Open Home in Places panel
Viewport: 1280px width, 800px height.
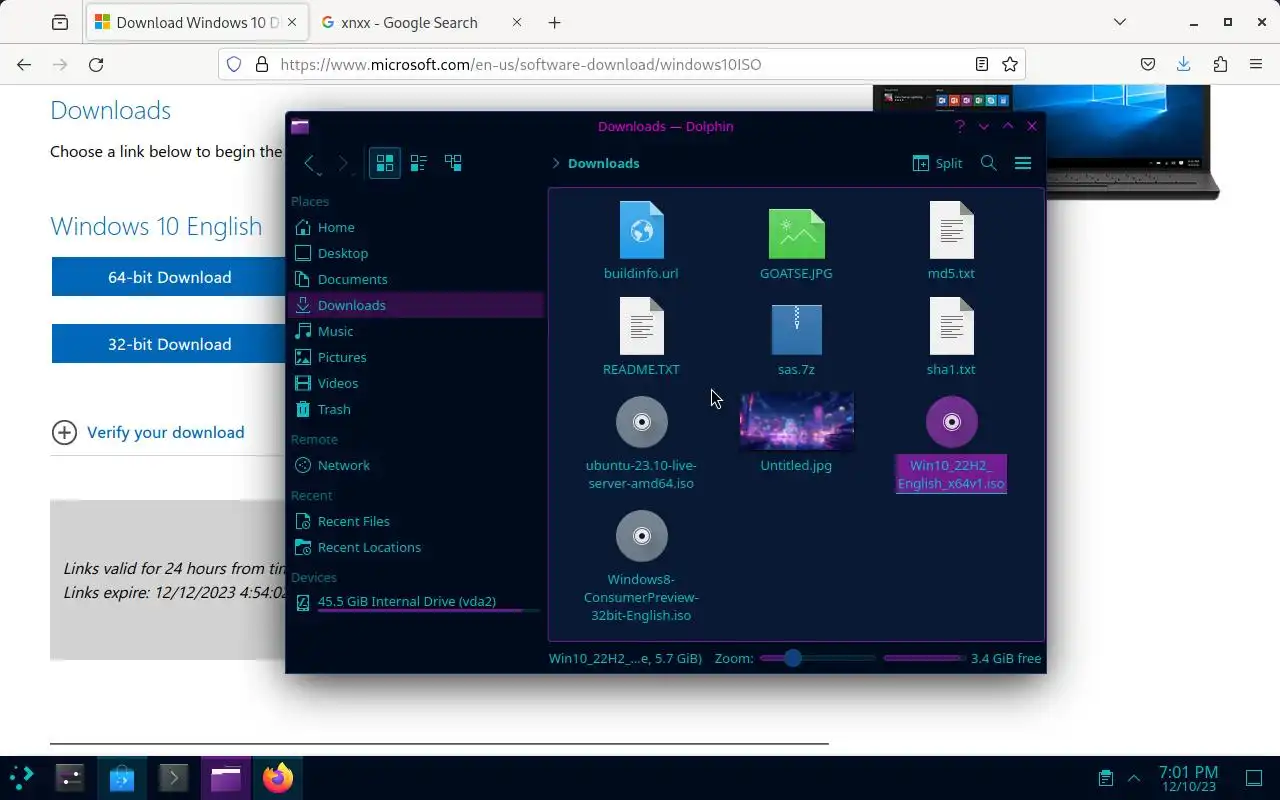[416, 227]
